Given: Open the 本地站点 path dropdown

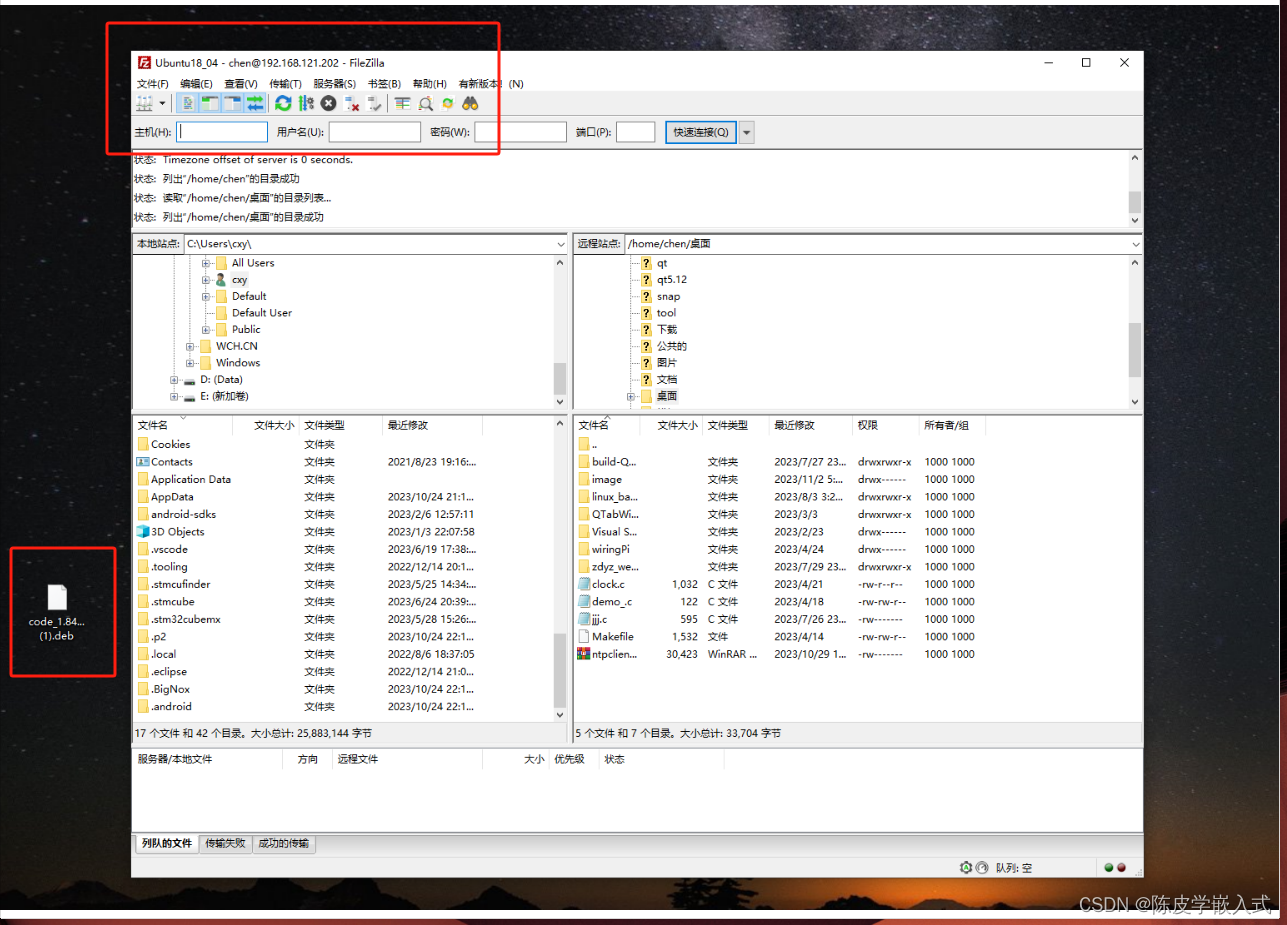Looking at the screenshot, I should (x=561, y=244).
